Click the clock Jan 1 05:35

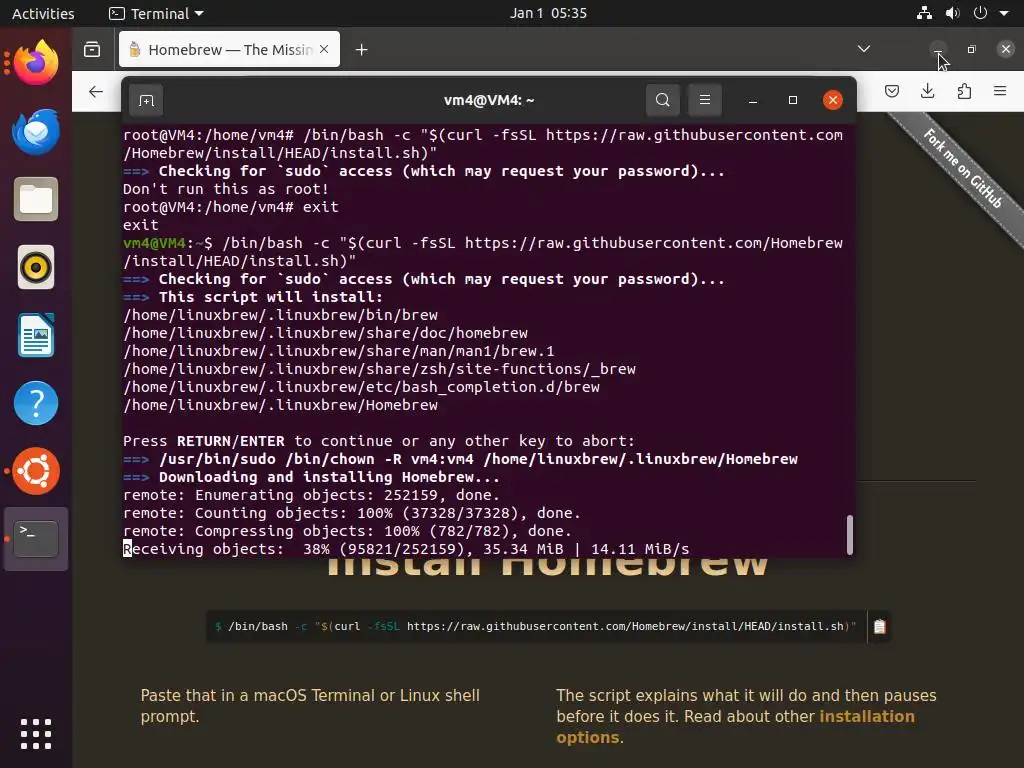(x=548, y=13)
